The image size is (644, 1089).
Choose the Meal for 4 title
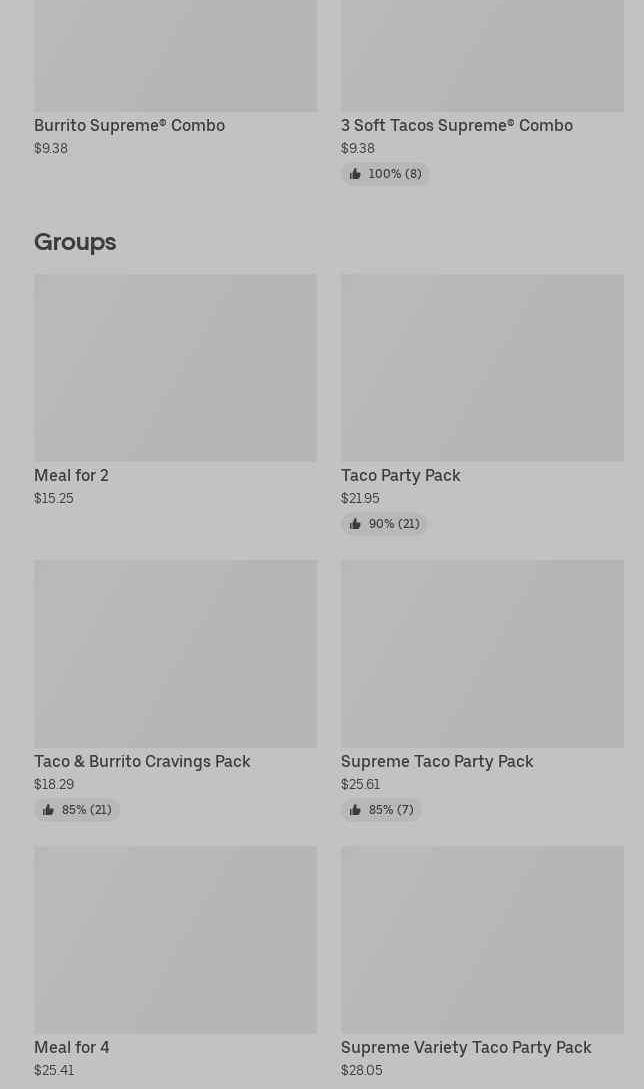coord(72,1047)
